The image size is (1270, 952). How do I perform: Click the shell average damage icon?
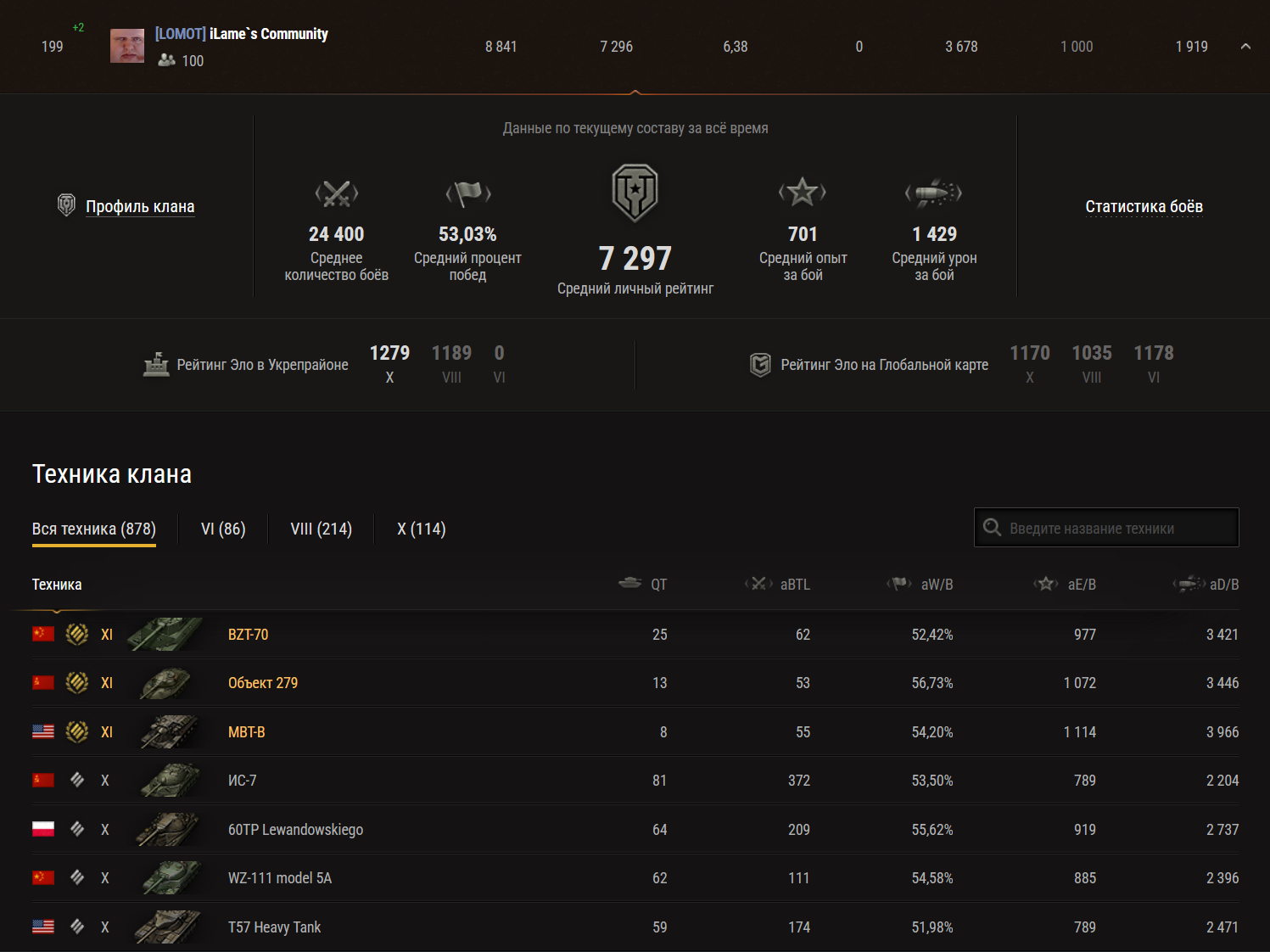934,193
